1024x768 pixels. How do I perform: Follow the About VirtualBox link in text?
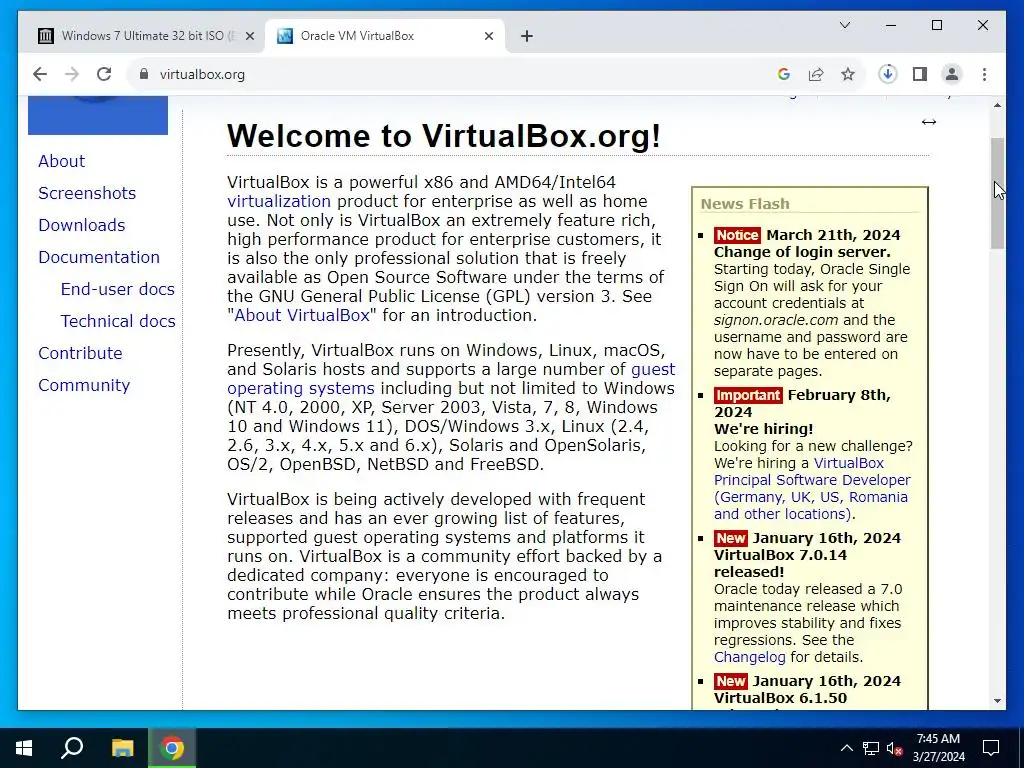(x=302, y=315)
